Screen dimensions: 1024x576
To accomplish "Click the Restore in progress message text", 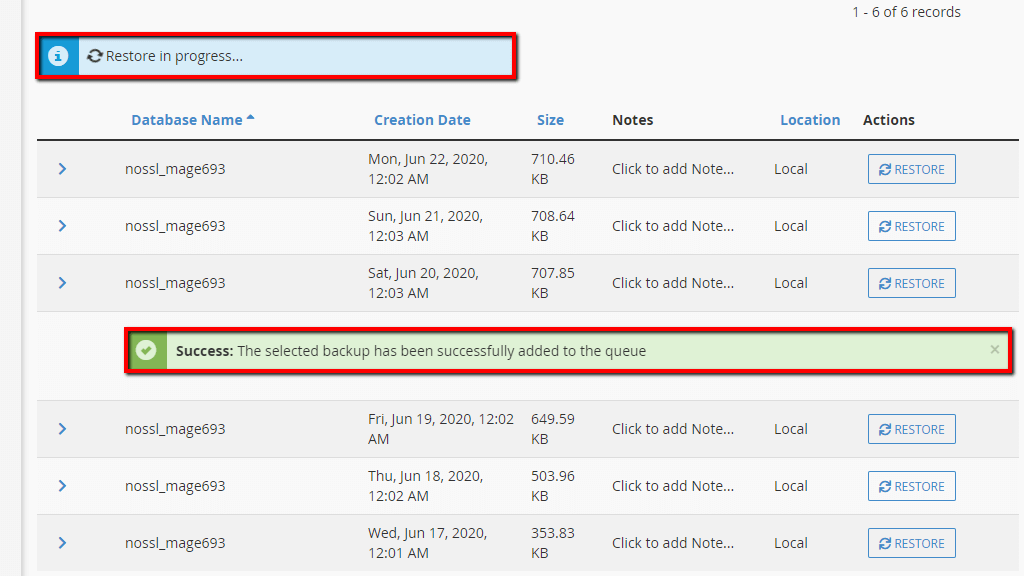I will (174, 56).
